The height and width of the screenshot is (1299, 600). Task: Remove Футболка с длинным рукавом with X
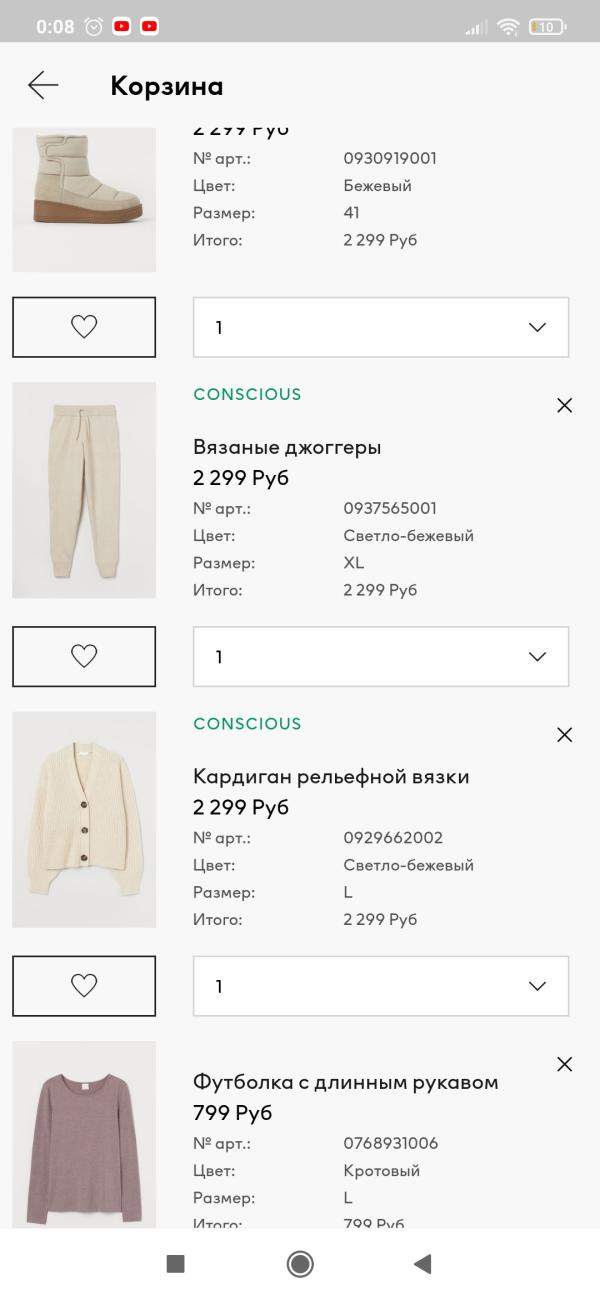pos(564,1064)
